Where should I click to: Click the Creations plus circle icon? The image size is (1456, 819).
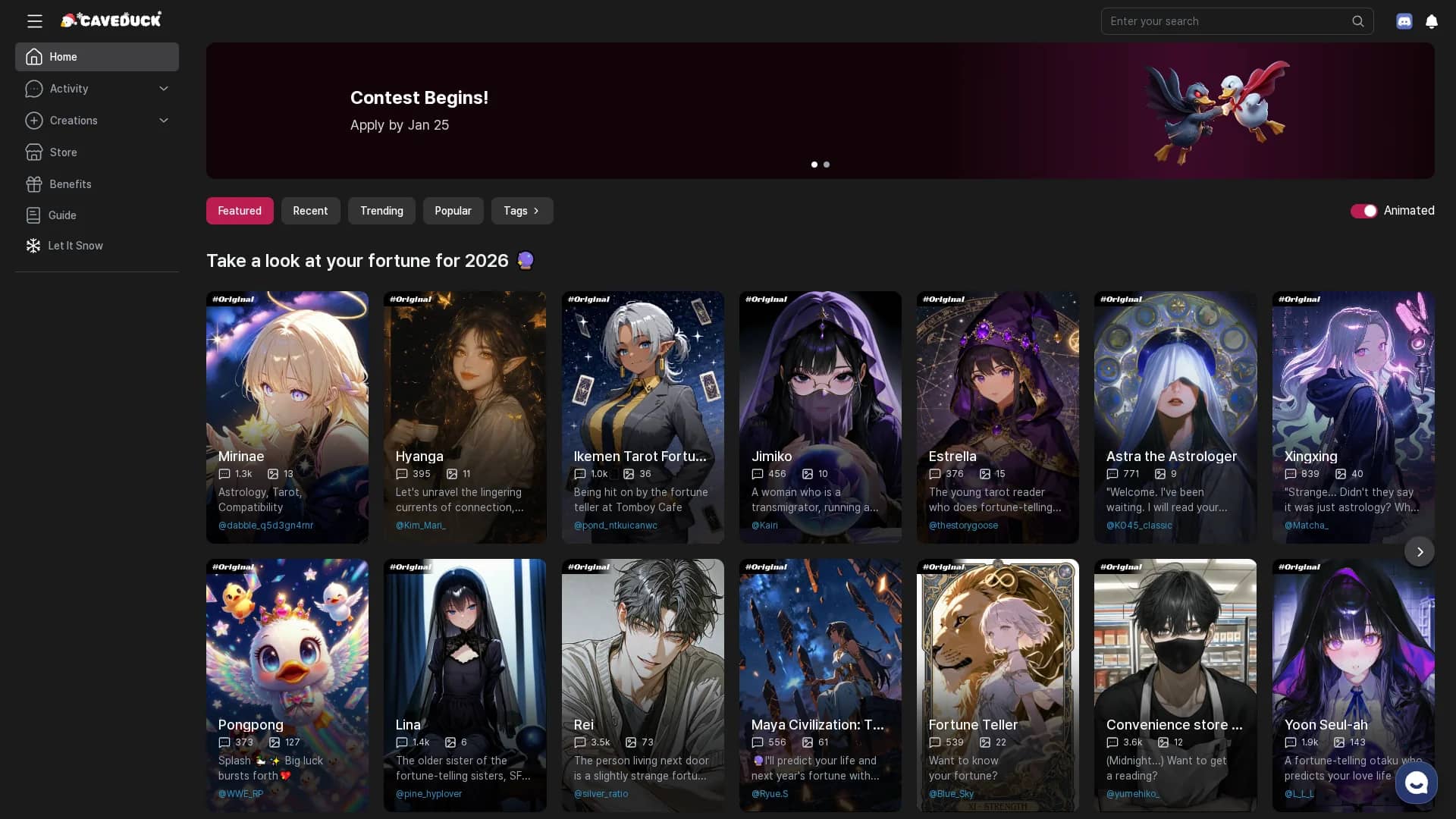click(33, 121)
